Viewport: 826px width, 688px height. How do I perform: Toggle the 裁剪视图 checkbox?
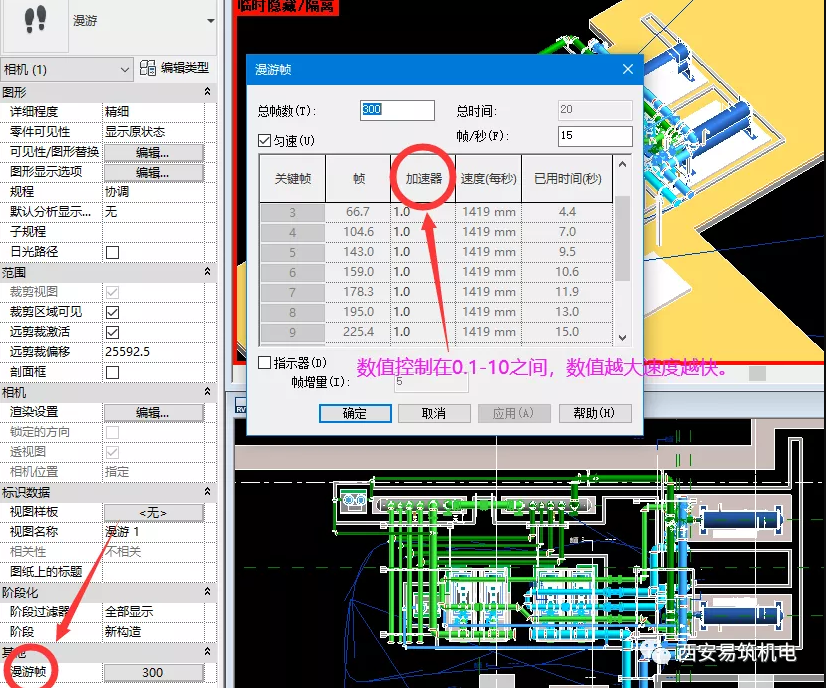112,292
